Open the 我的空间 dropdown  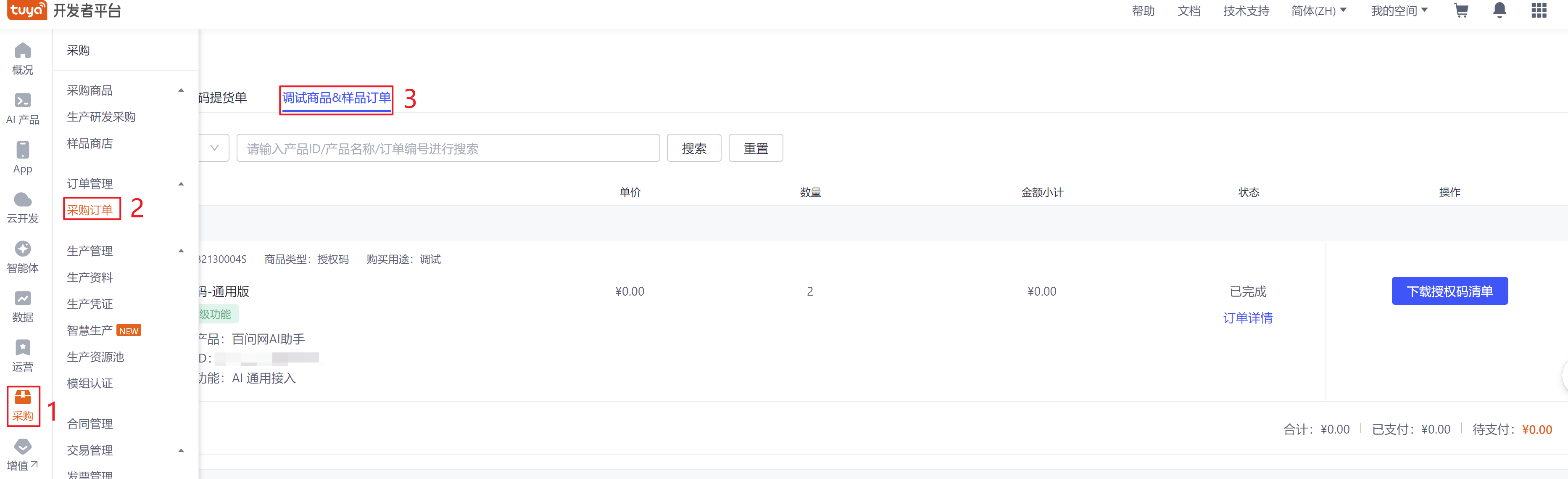(1399, 11)
